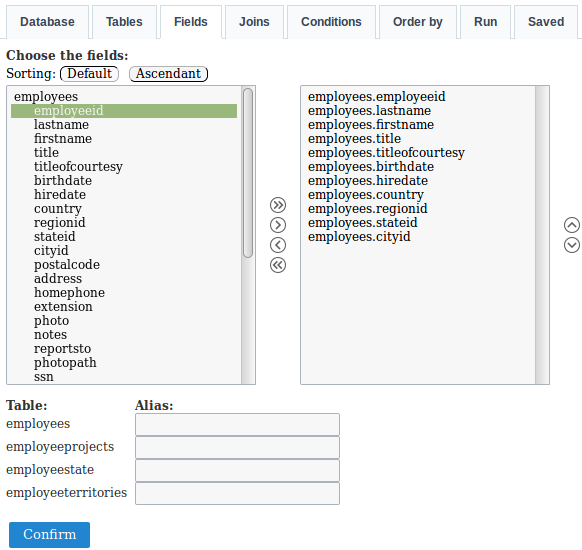This screenshot has height=550, width=582.
Task: Select employees.stateid in chosen fields
Action: point(419,223)
